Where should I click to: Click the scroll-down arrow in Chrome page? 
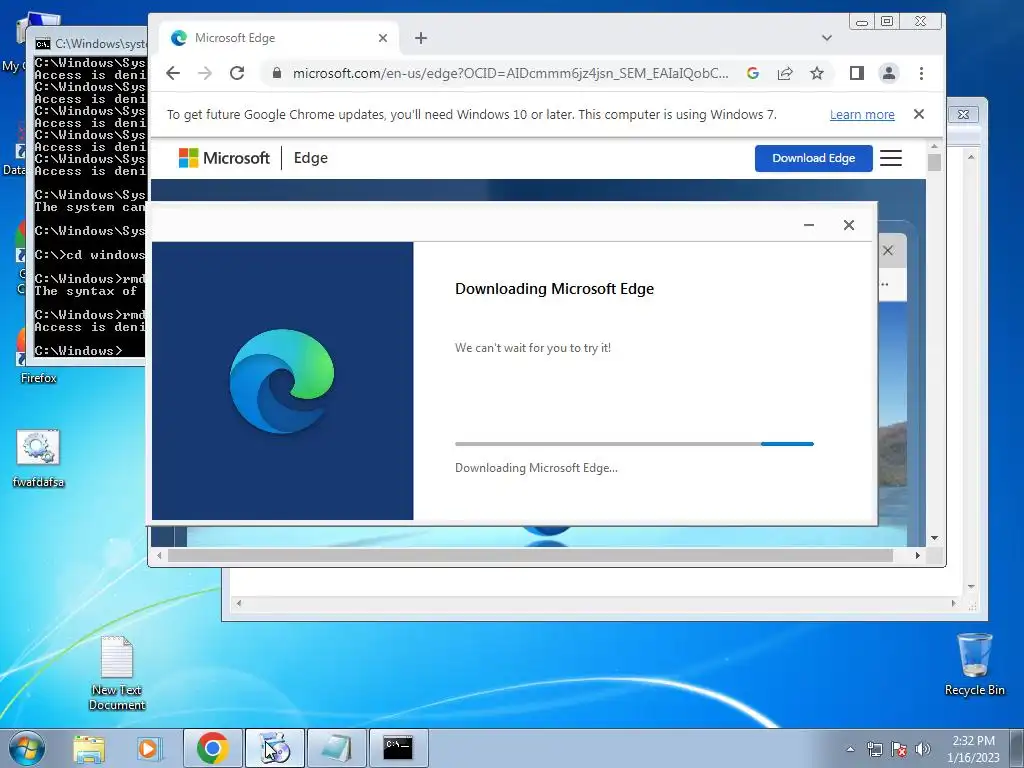934,538
